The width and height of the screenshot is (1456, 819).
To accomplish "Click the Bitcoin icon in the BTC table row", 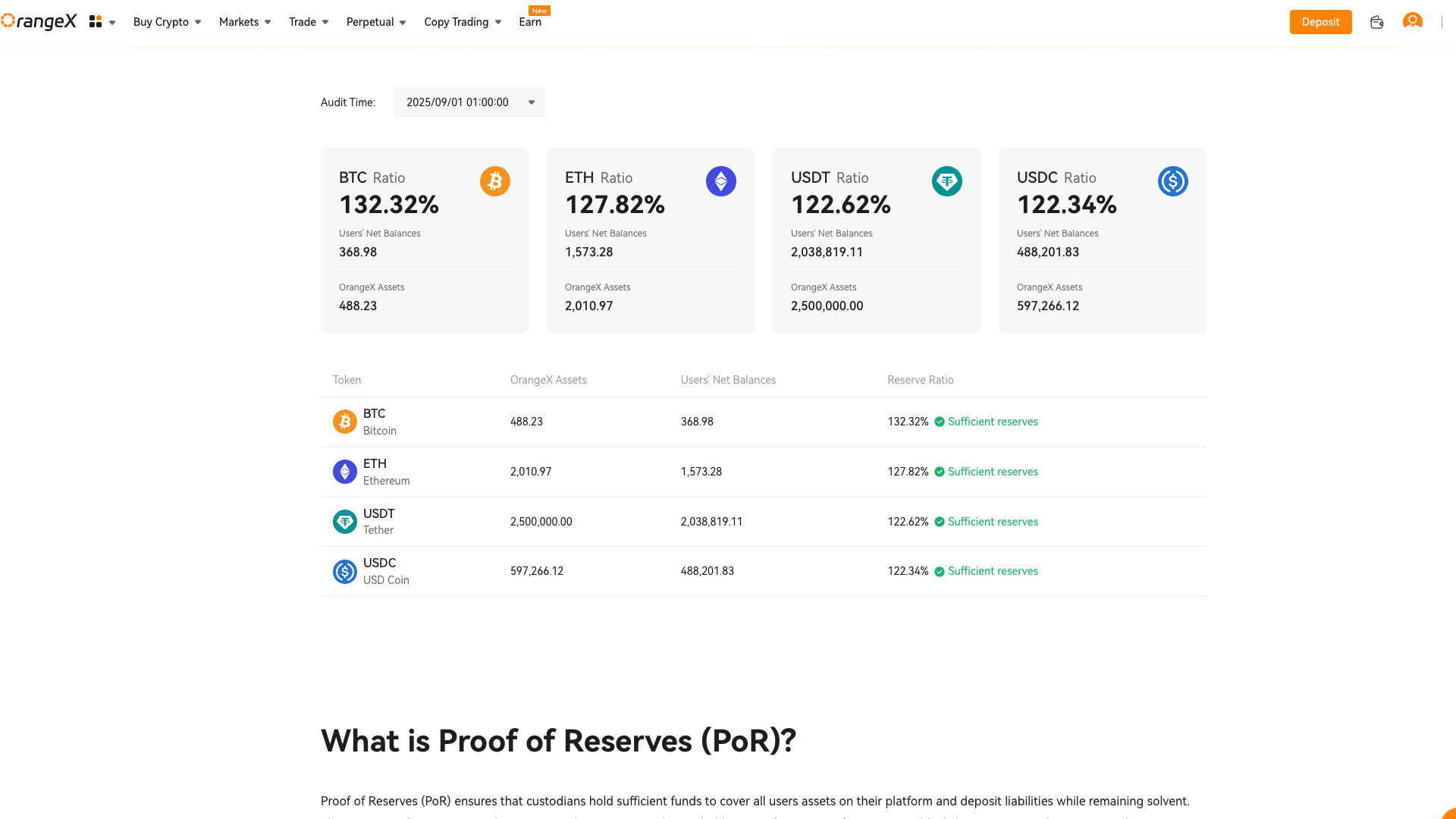I will 345,422.
